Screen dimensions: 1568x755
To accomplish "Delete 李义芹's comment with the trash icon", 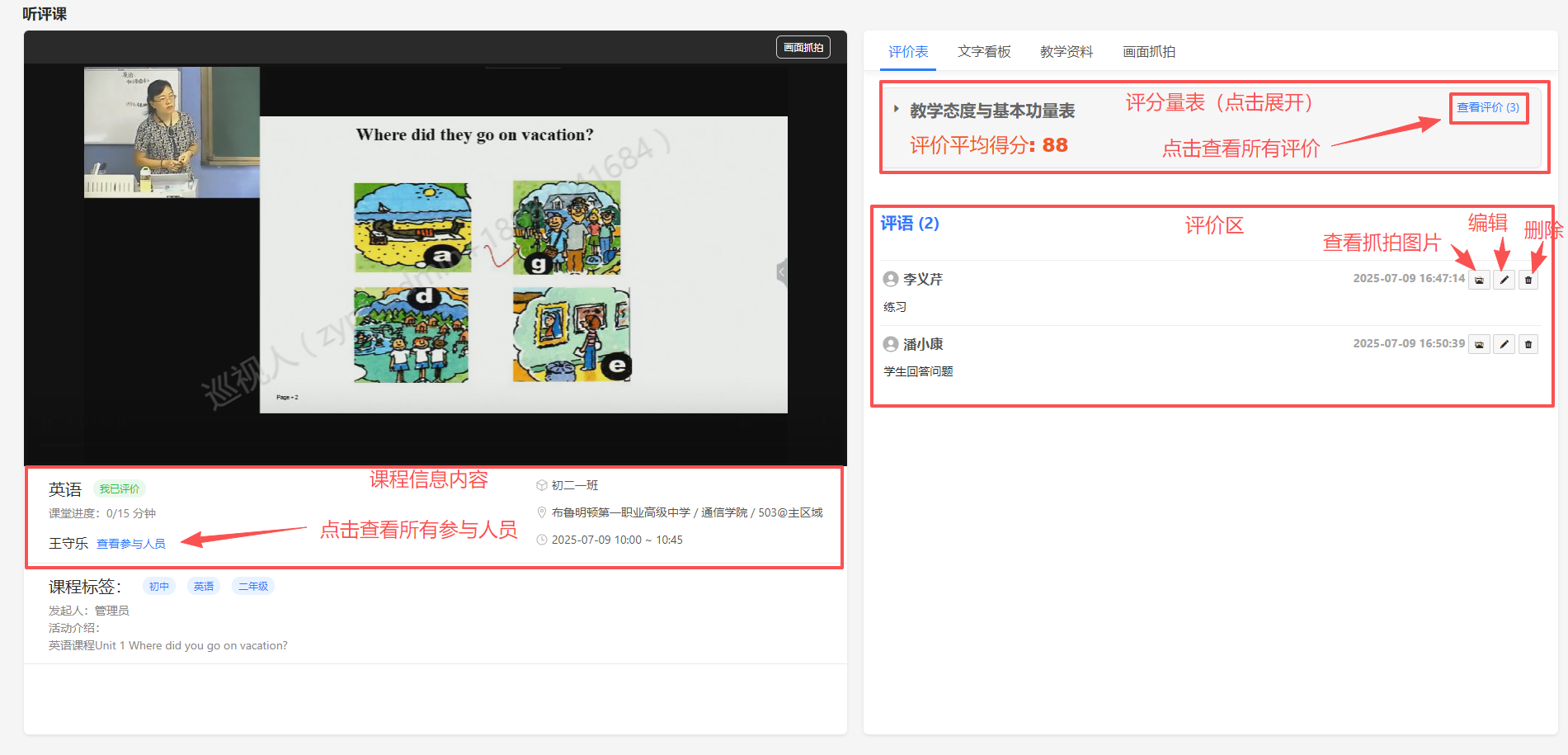I will point(1528,280).
